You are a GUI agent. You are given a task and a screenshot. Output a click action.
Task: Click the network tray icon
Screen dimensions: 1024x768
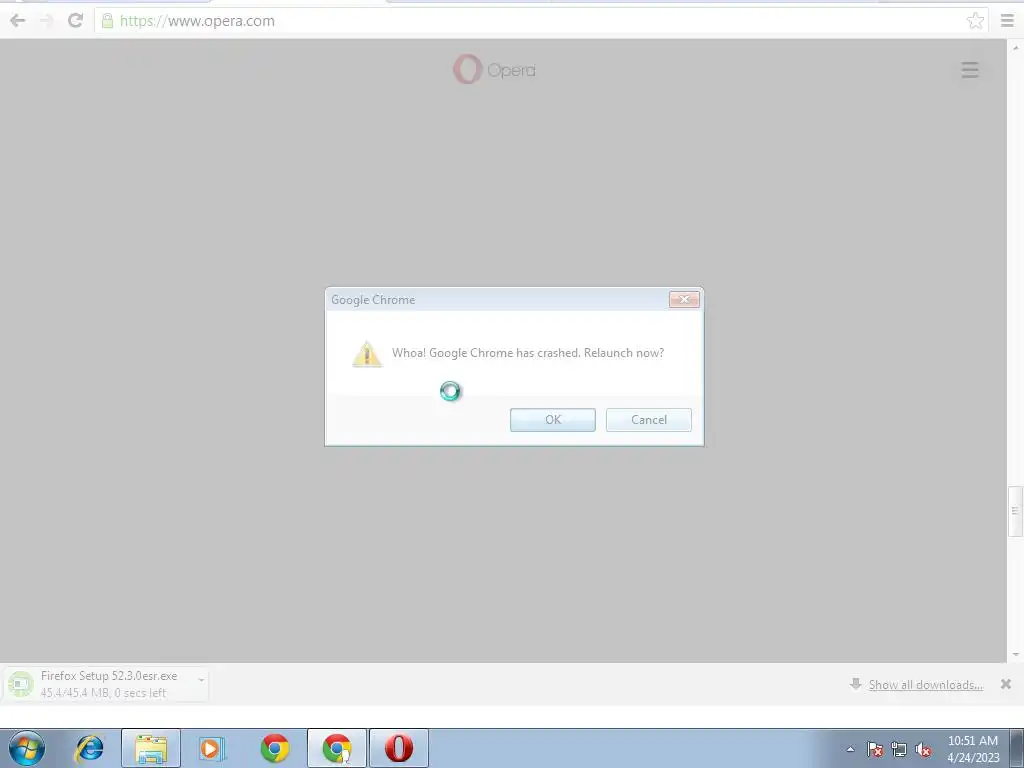(x=899, y=749)
